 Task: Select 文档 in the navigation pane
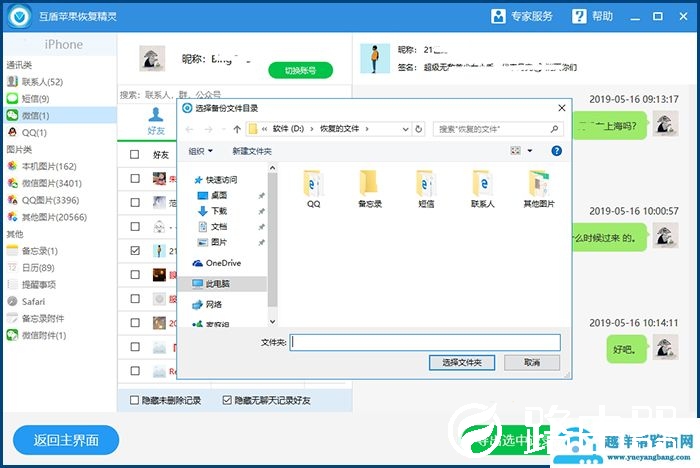(212, 227)
